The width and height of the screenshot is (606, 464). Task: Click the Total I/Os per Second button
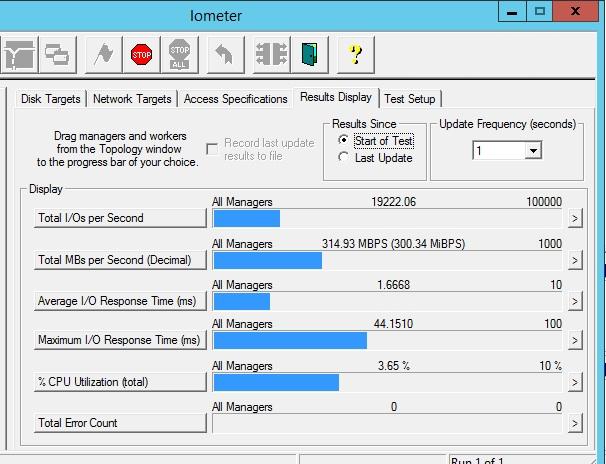tap(120, 218)
